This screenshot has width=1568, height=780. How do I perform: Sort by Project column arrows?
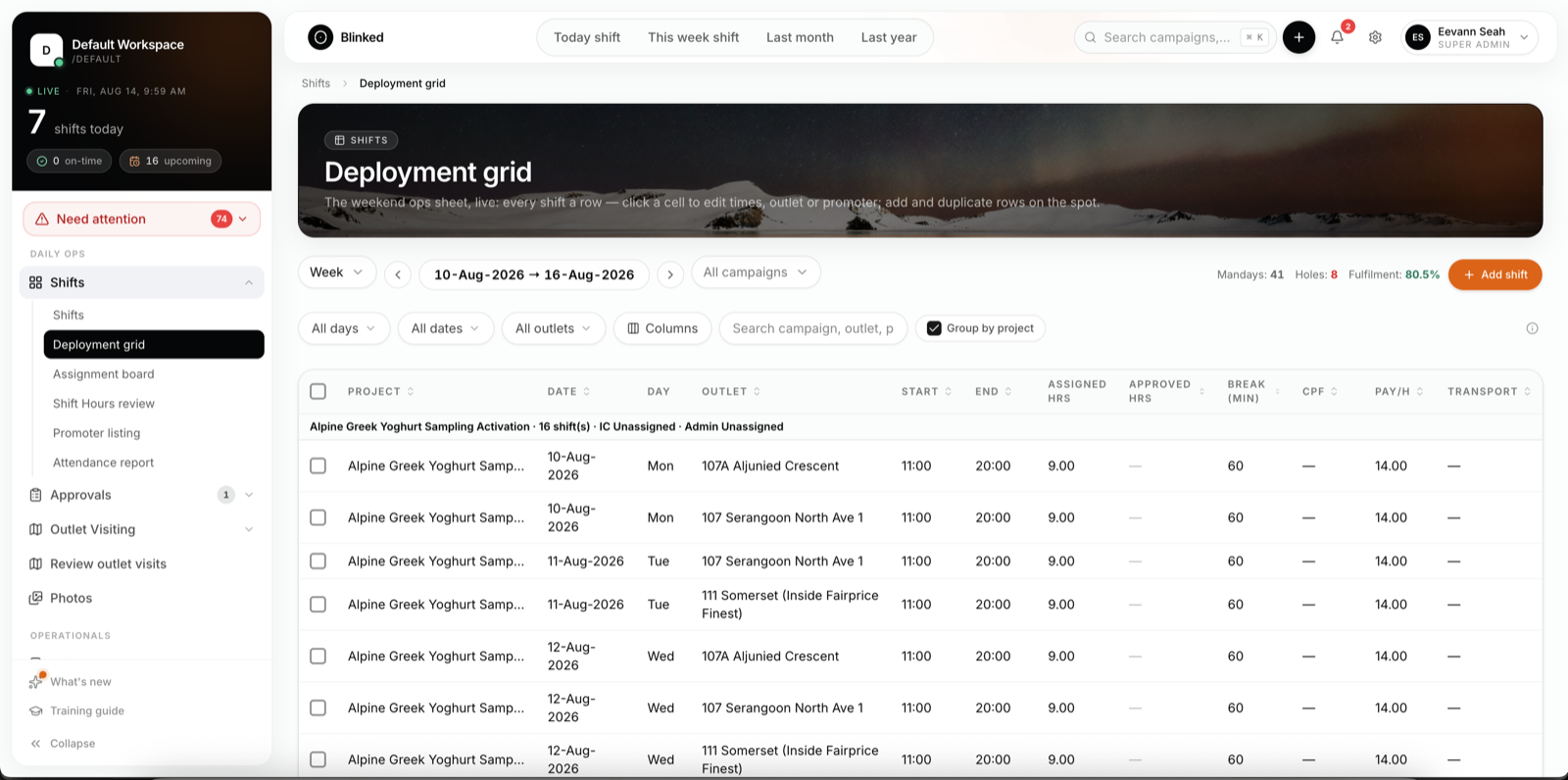tap(411, 392)
